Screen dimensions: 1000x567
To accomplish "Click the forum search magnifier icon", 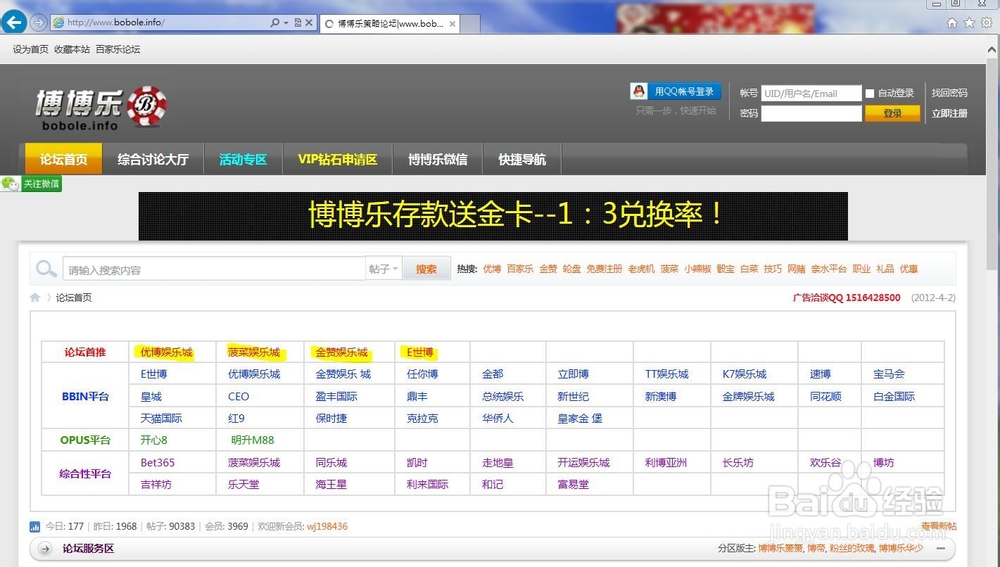I will [x=46, y=269].
